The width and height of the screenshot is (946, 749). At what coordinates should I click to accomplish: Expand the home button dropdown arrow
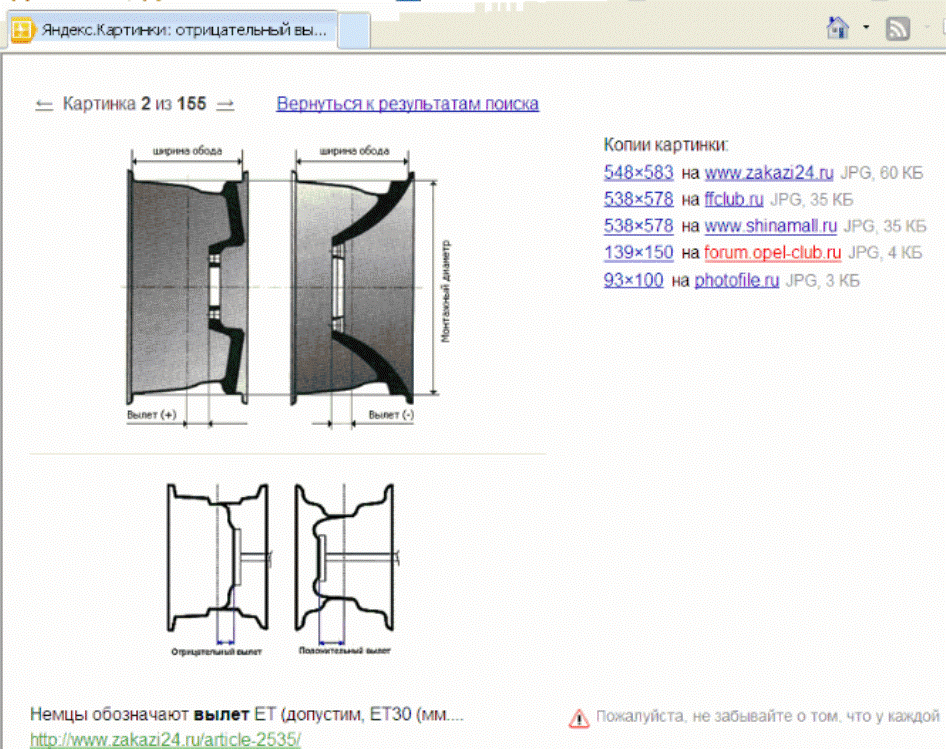[x=866, y=27]
